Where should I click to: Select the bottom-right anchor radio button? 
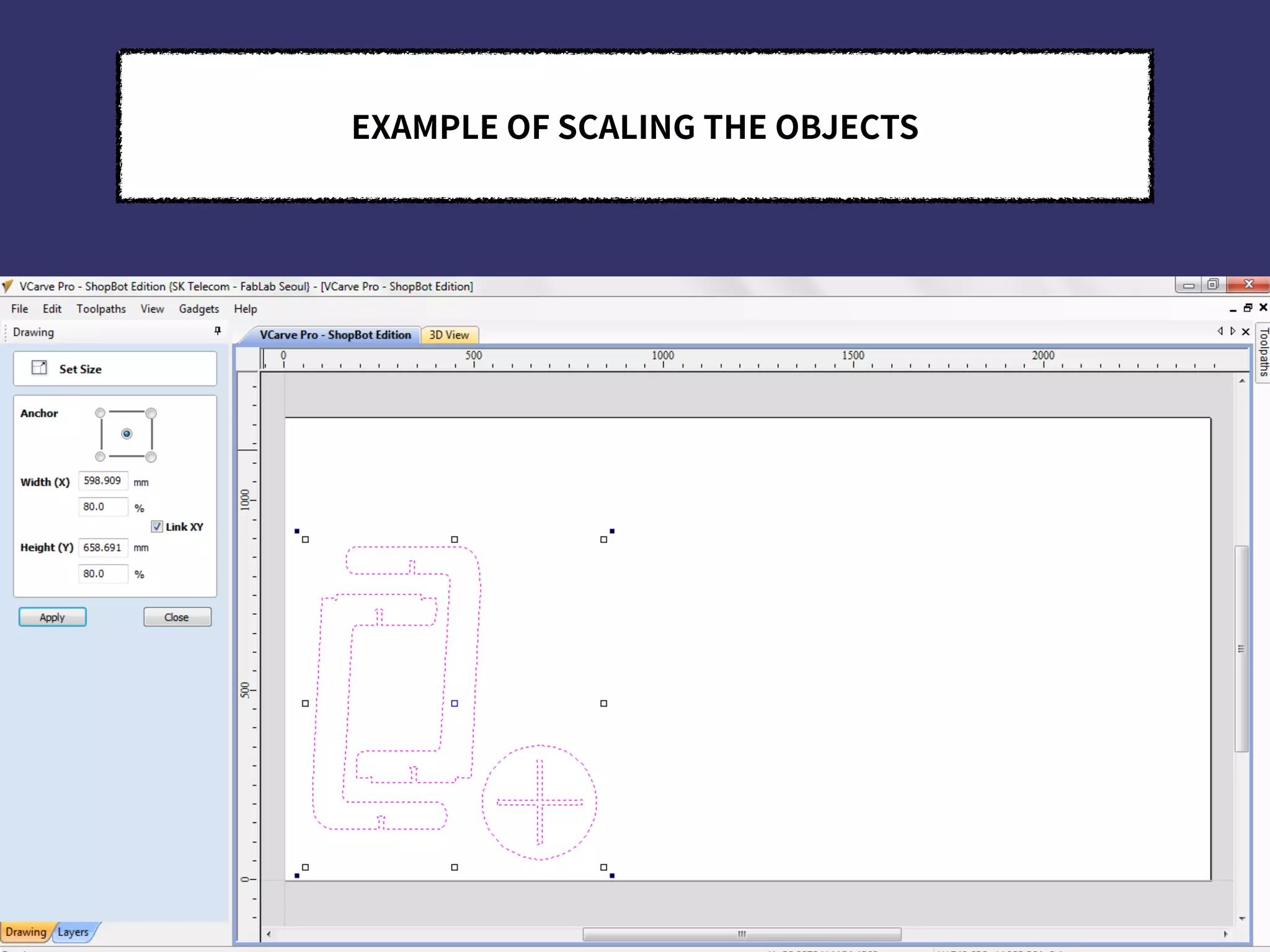(151, 457)
